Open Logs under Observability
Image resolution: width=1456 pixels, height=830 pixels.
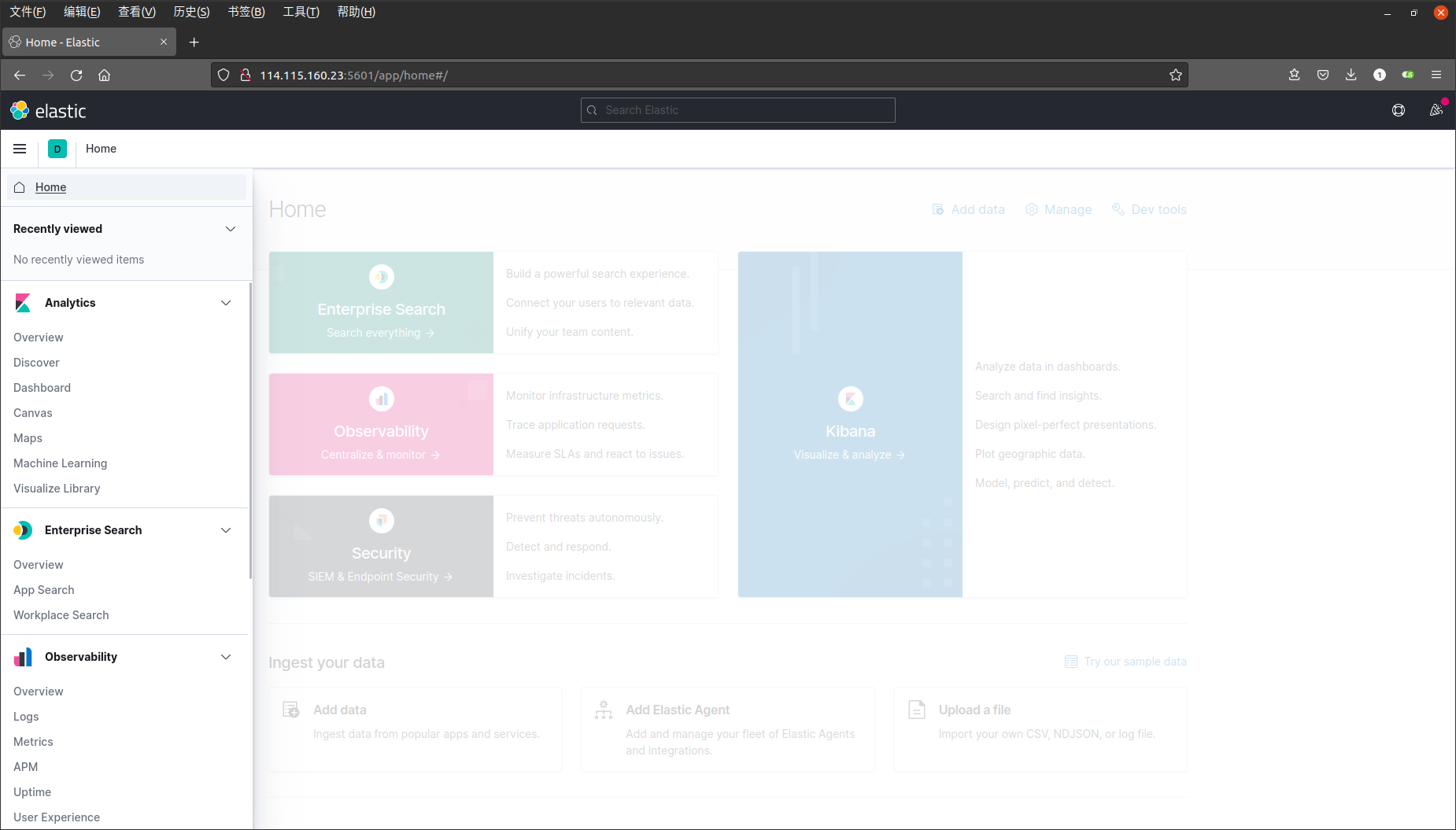pyautogui.click(x=26, y=717)
